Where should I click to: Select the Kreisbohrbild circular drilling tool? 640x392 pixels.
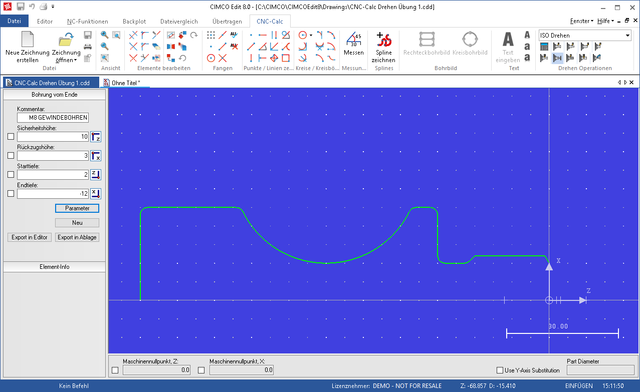tap(470, 40)
